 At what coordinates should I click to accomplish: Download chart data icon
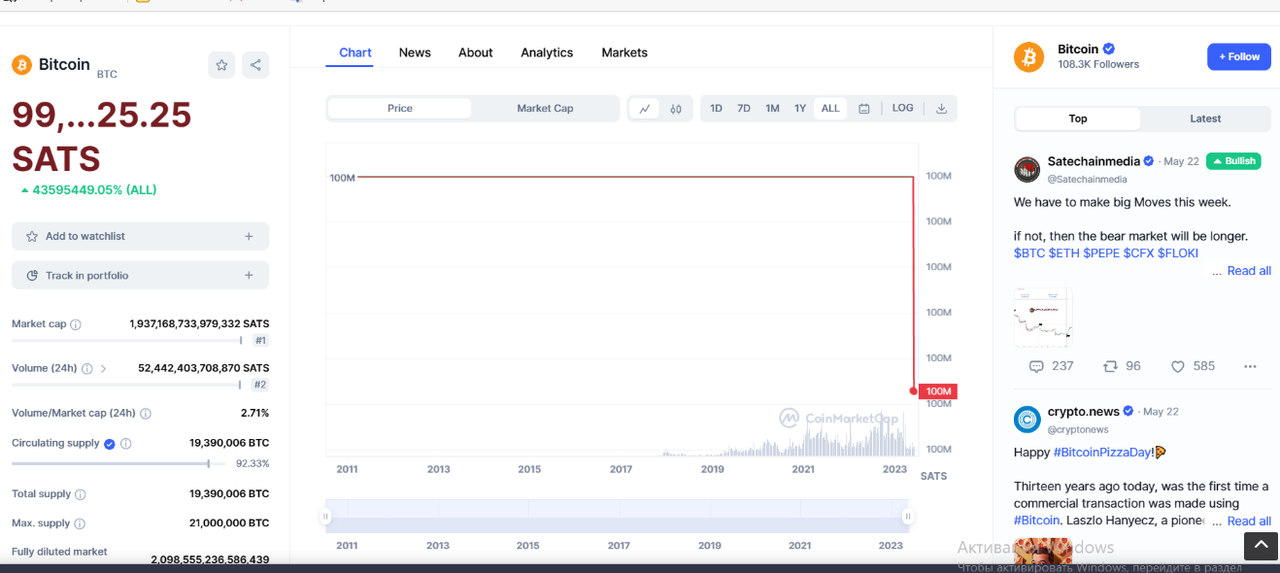pos(941,108)
